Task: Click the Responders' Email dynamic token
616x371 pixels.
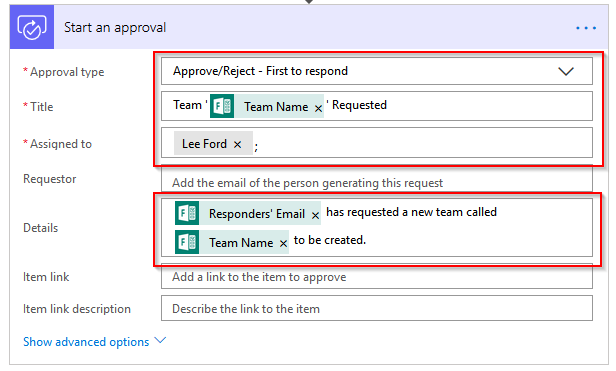Action: pyautogui.click(x=257, y=213)
